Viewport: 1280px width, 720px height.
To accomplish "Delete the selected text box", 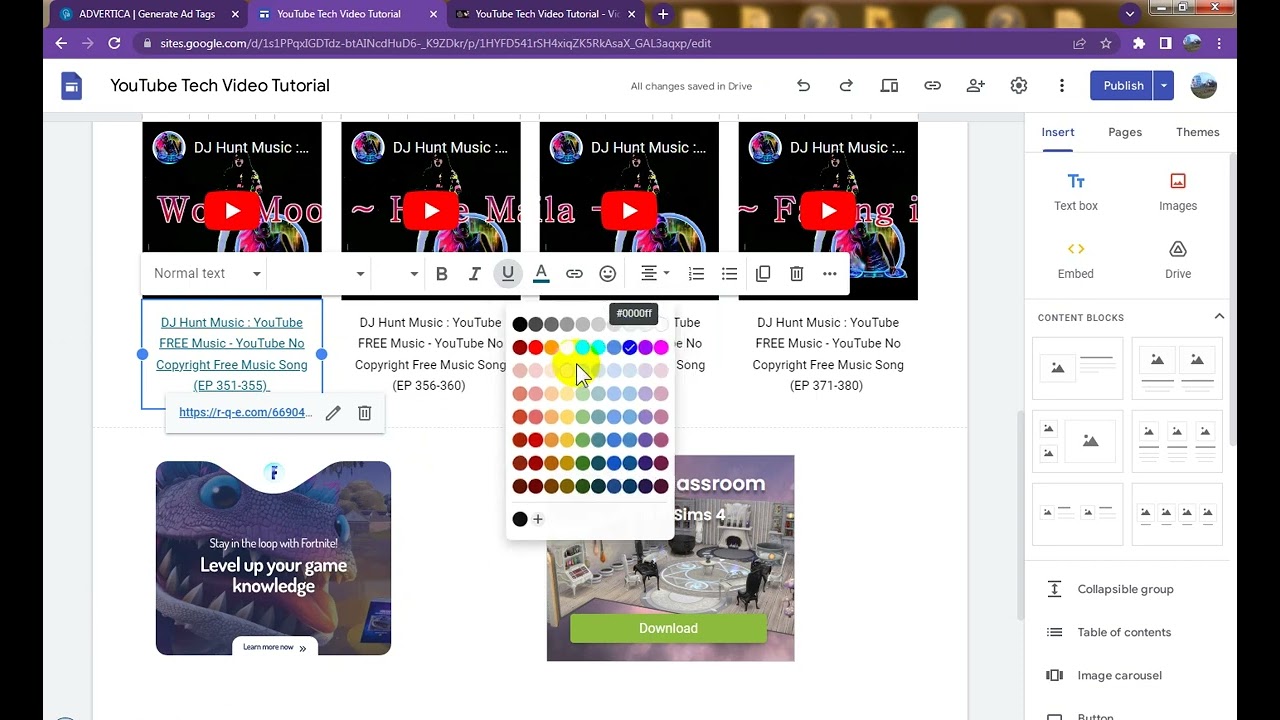I will pyautogui.click(x=796, y=274).
